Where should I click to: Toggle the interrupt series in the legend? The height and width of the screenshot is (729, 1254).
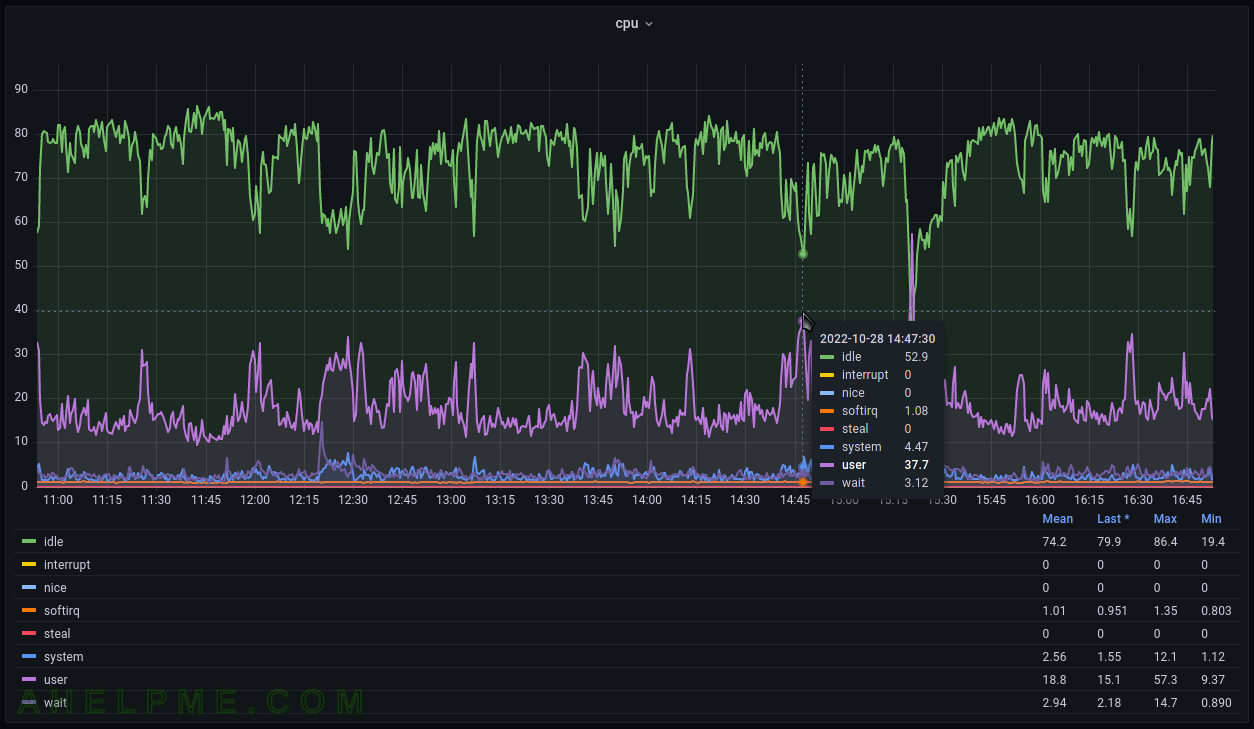click(67, 565)
